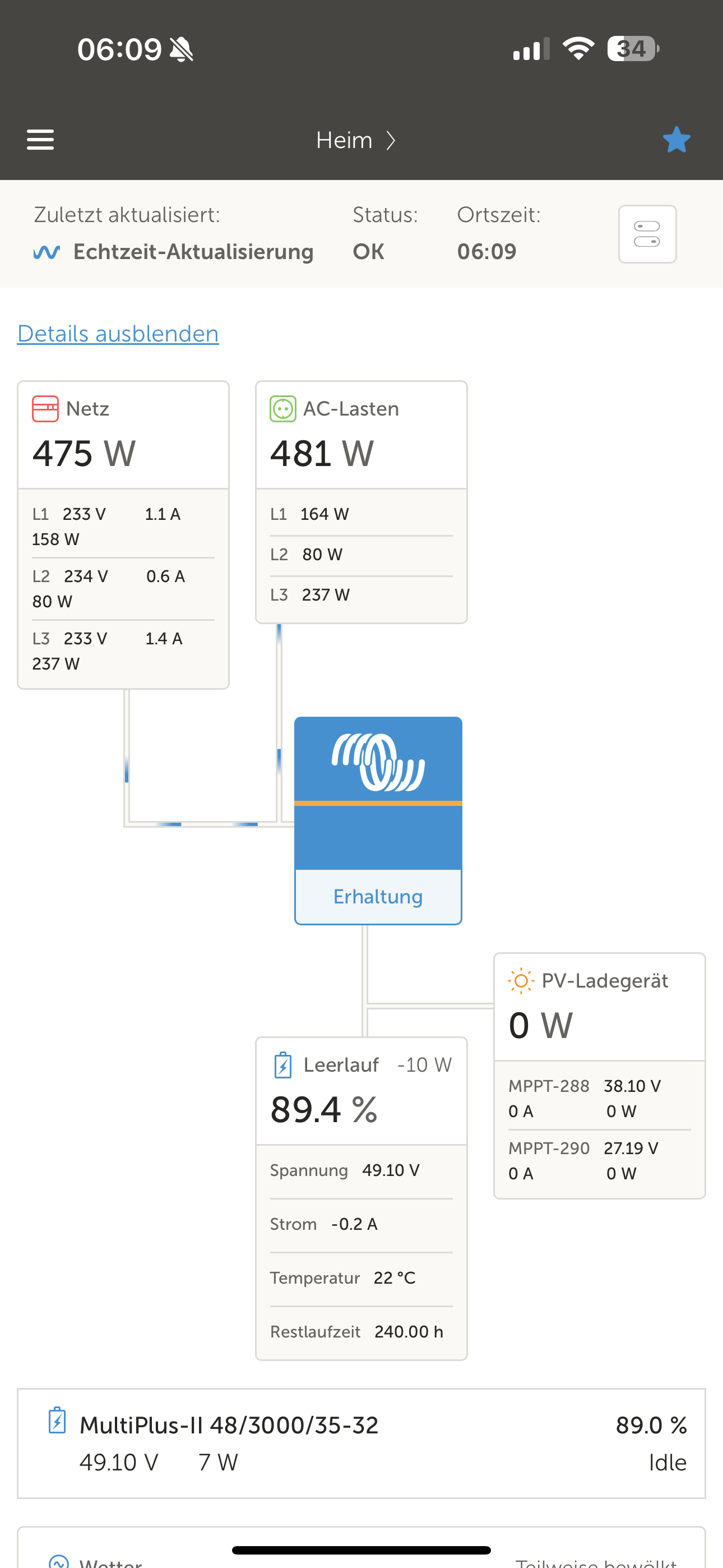Tap the Wetter weather icon
Screen dimensions: 723x1568
[59, 1561]
